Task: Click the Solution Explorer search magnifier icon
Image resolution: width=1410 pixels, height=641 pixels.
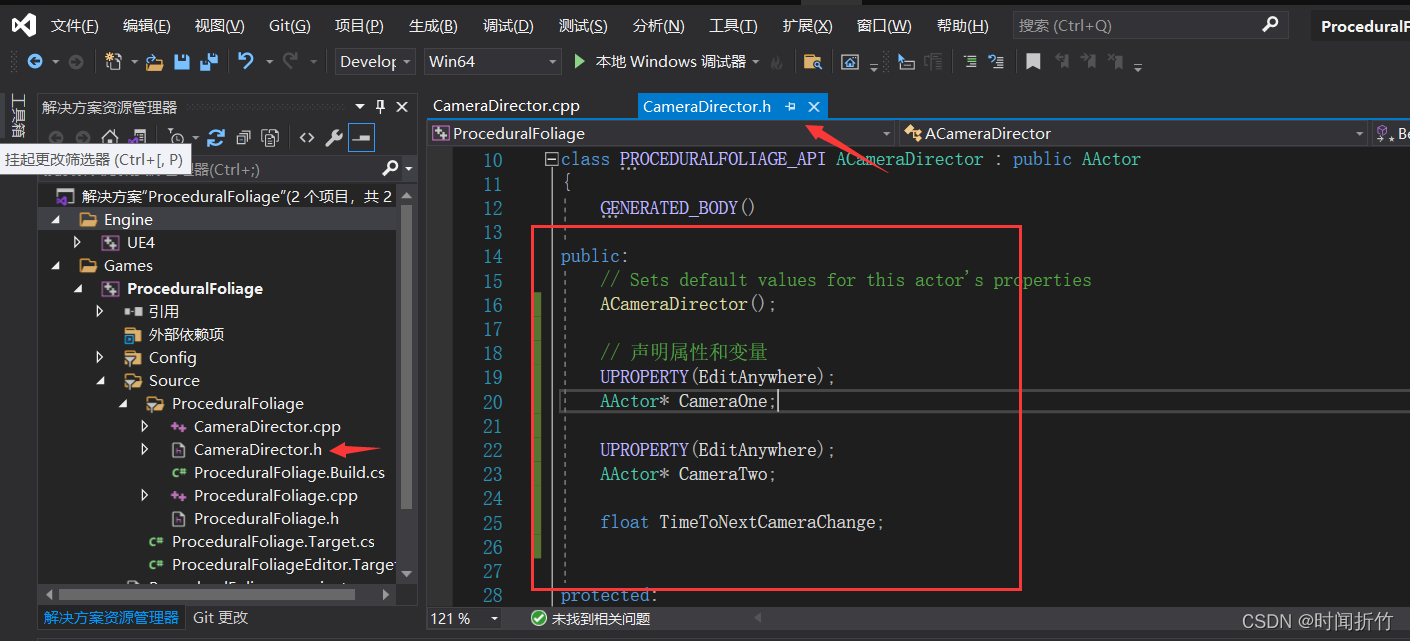Action: coord(390,169)
